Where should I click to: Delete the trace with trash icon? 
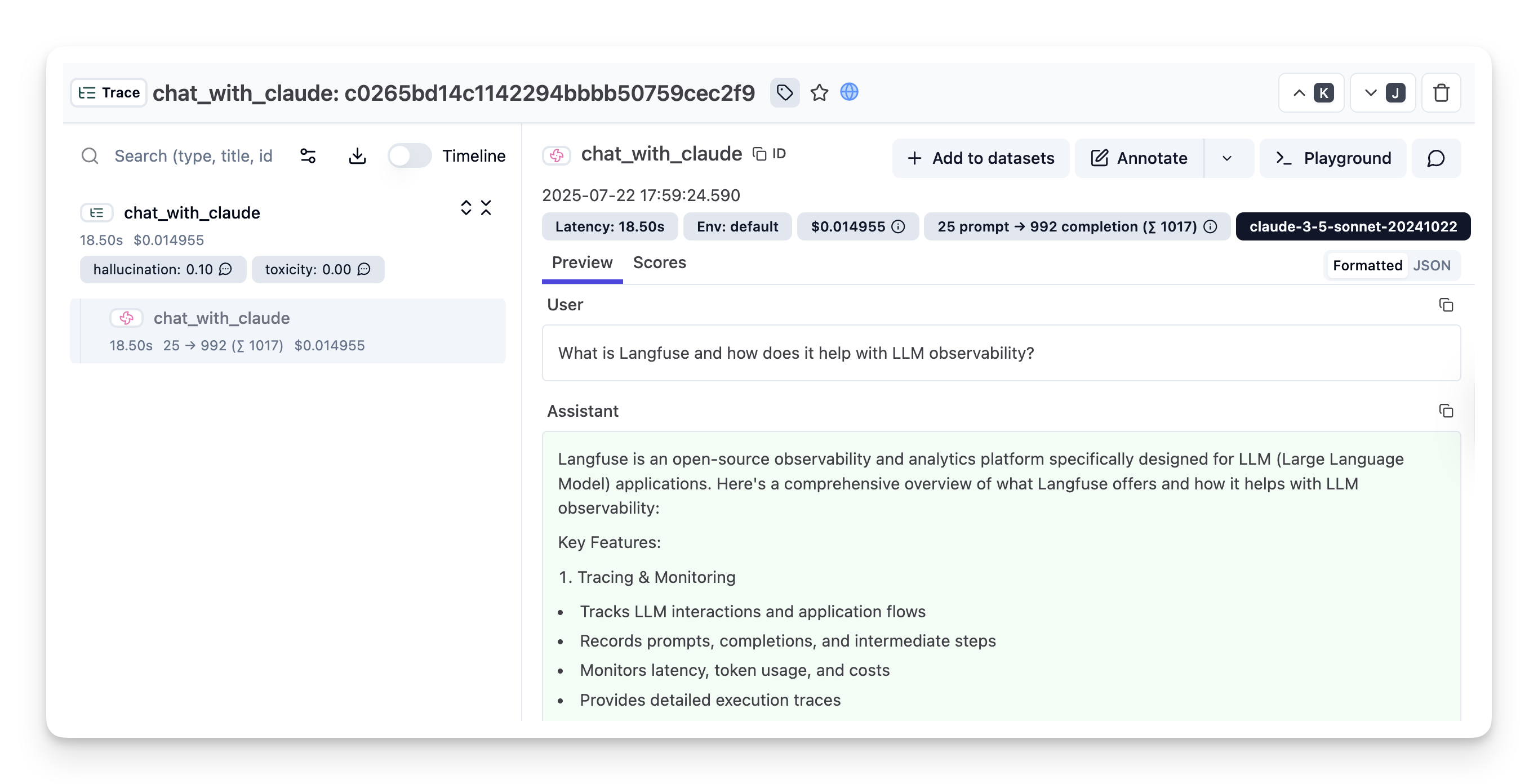click(x=1441, y=92)
